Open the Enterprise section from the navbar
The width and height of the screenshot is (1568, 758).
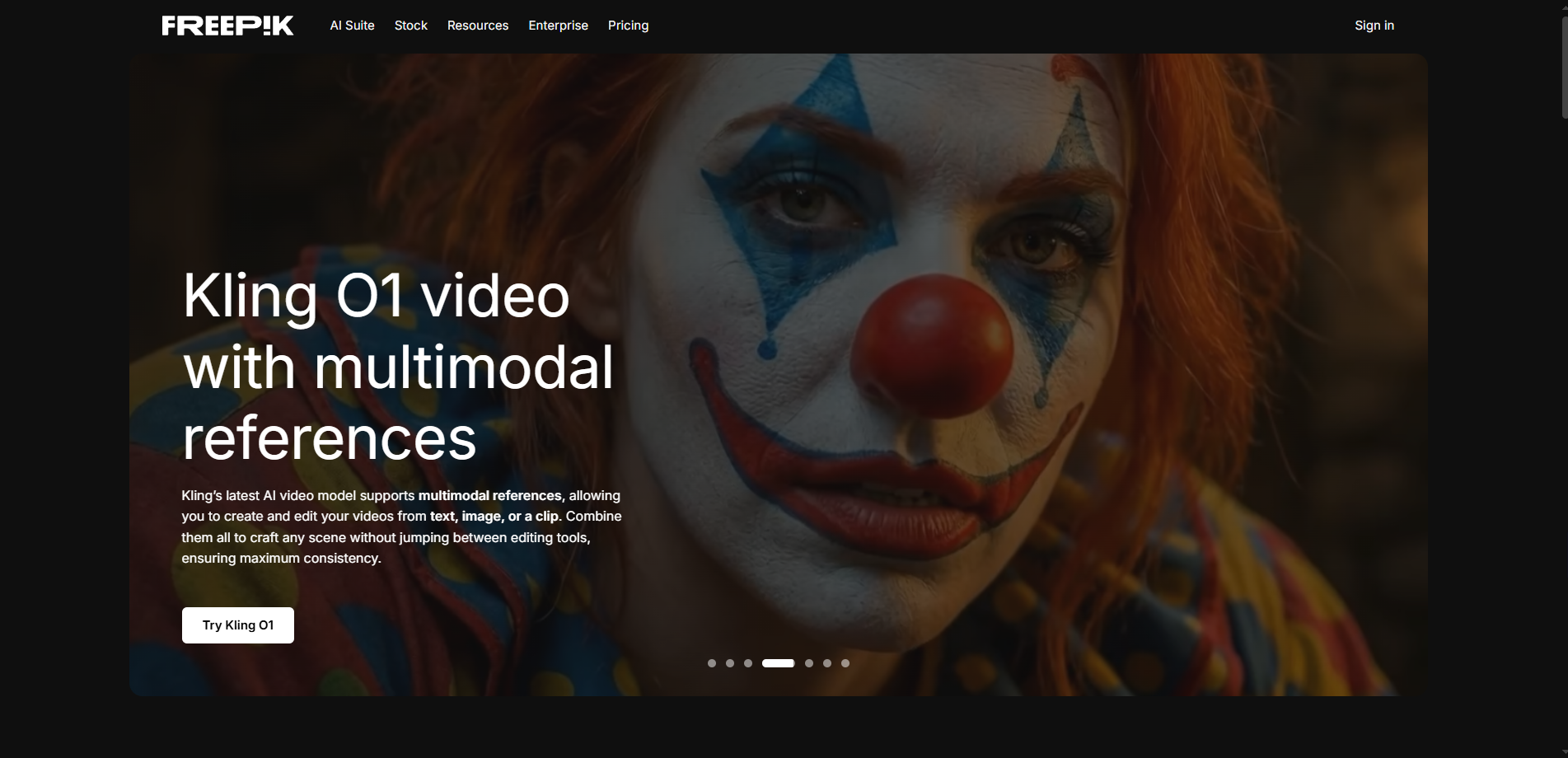pos(558,26)
